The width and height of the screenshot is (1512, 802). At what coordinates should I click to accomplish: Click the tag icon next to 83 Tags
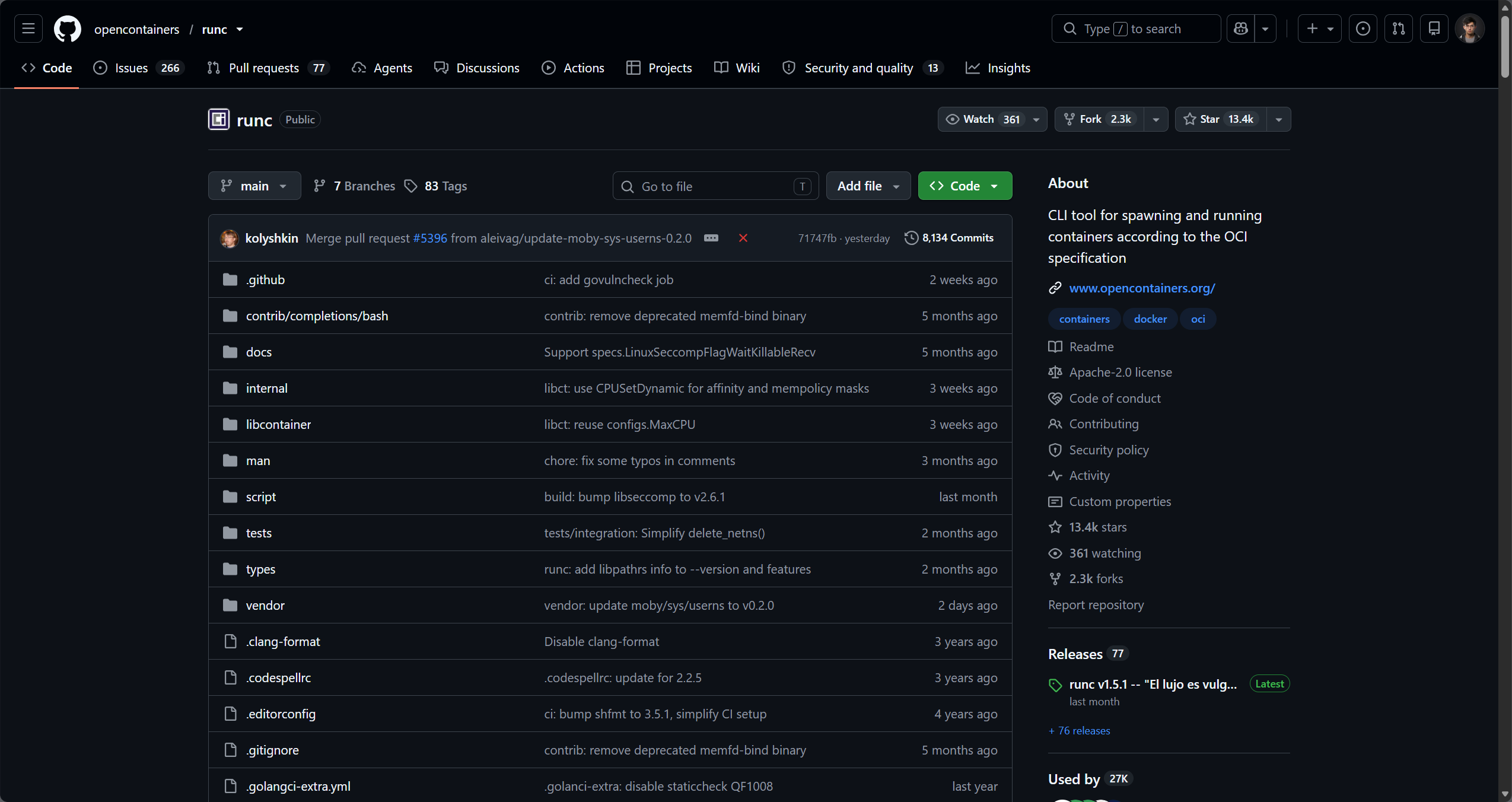pos(410,186)
